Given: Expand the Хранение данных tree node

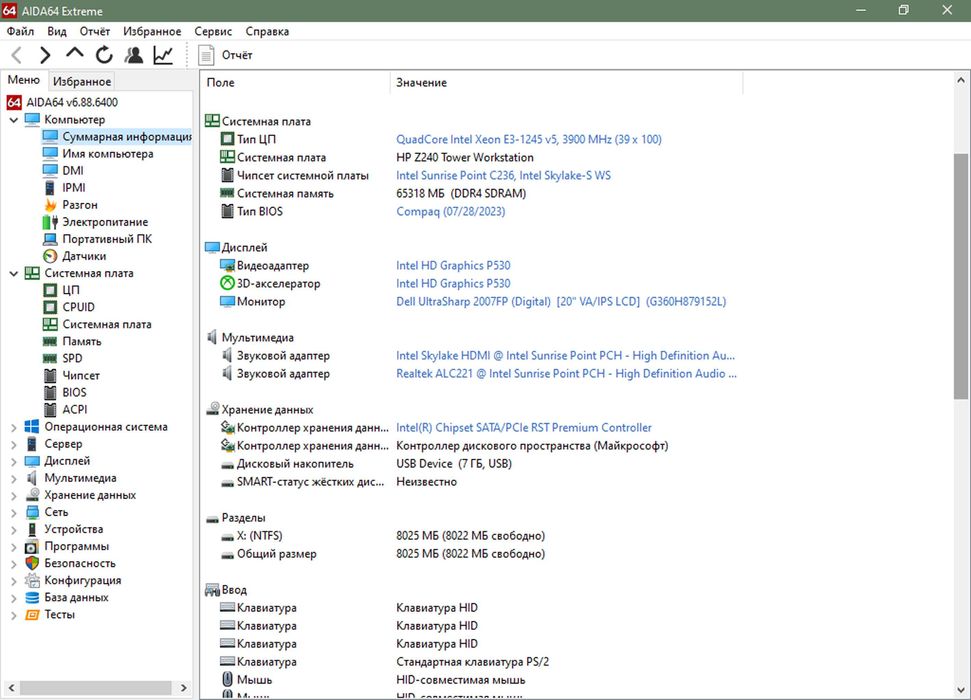Looking at the screenshot, I should pos(14,495).
